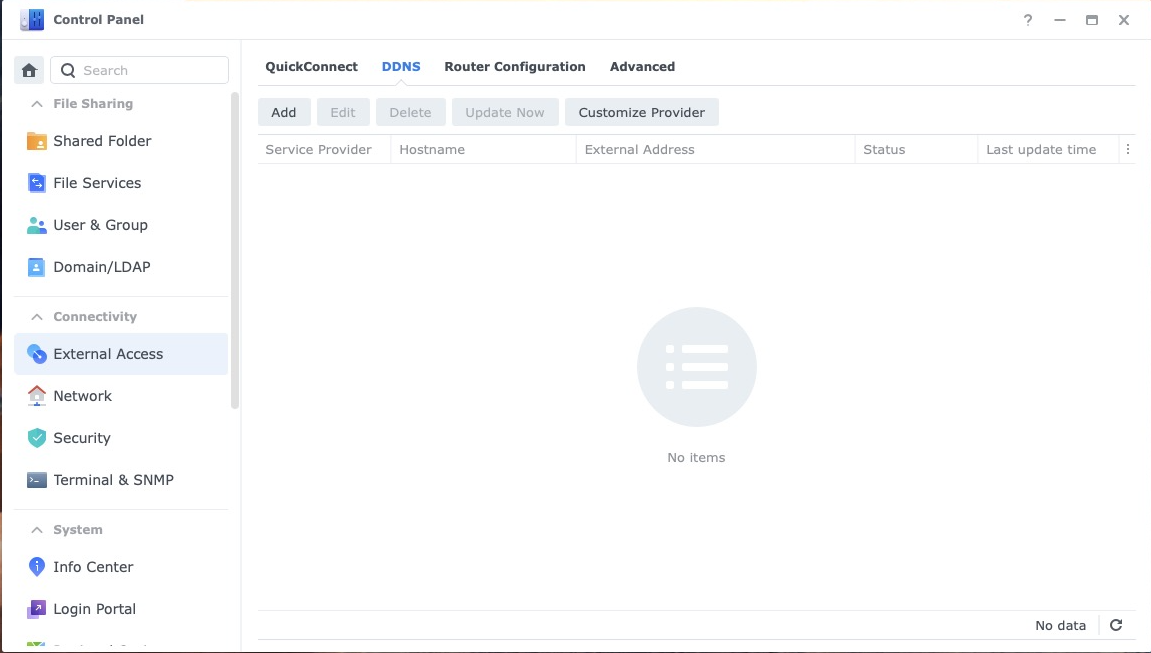This screenshot has height=653, width=1151.
Task: Collapse the Connectivity section chevron
Action: (37, 317)
